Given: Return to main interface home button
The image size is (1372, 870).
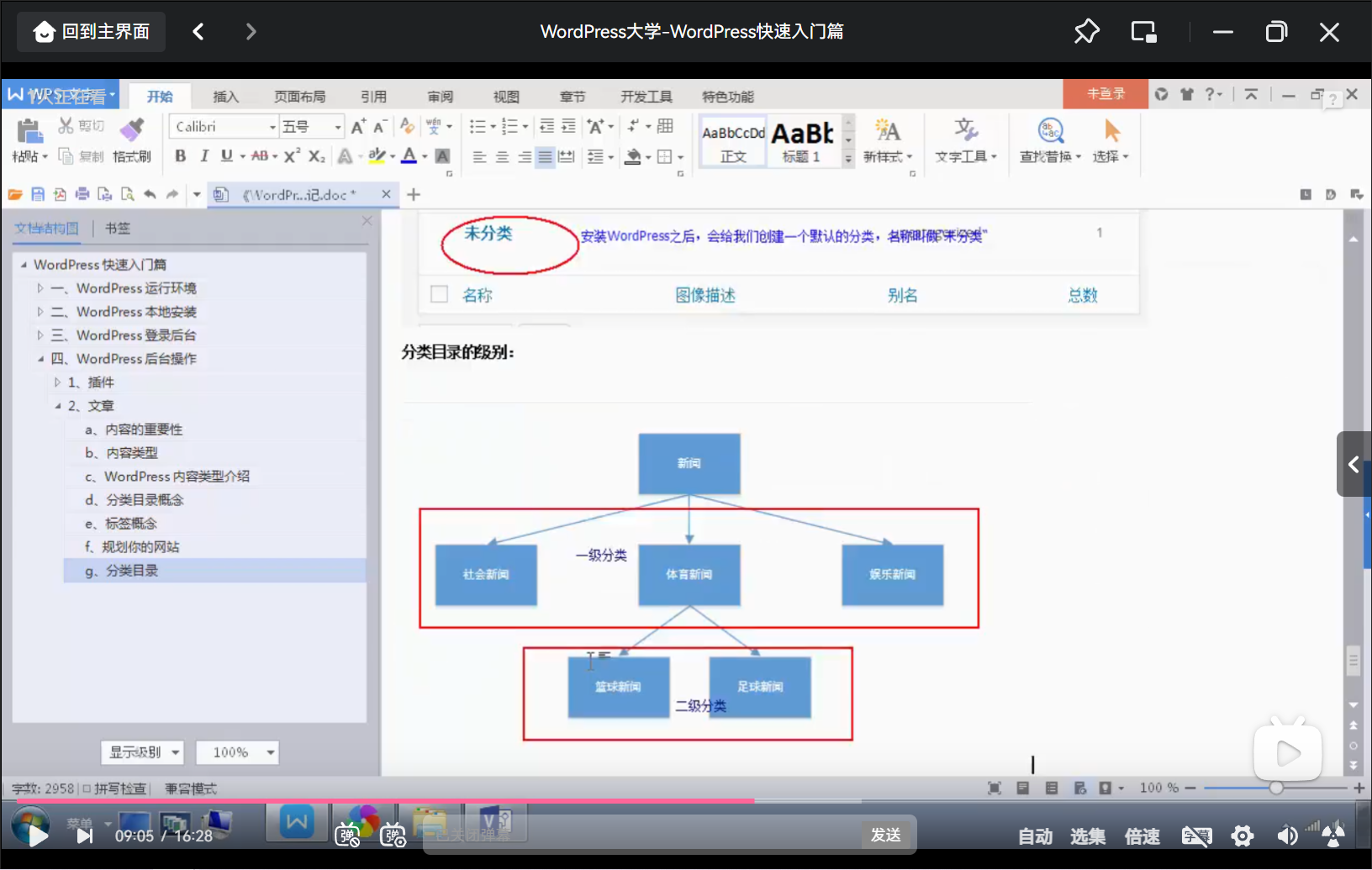Looking at the screenshot, I should point(91,32).
